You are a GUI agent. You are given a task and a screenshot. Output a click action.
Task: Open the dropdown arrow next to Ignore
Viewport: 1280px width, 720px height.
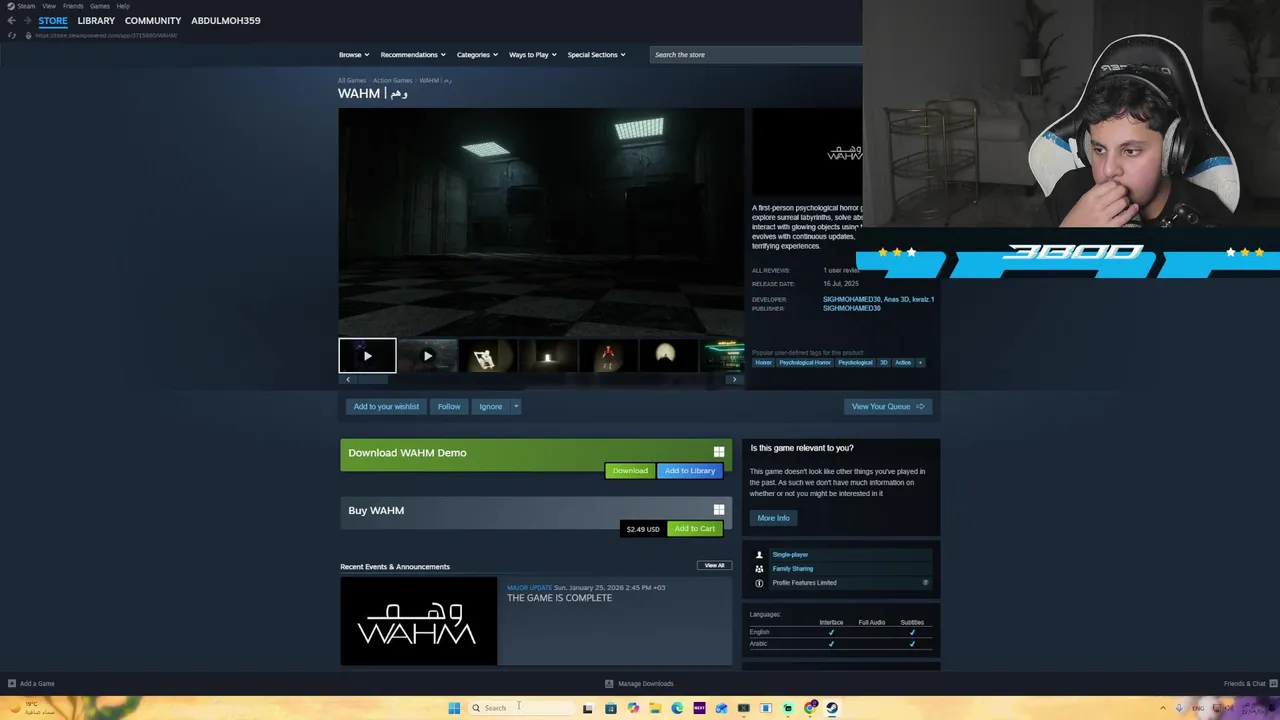[516, 406]
